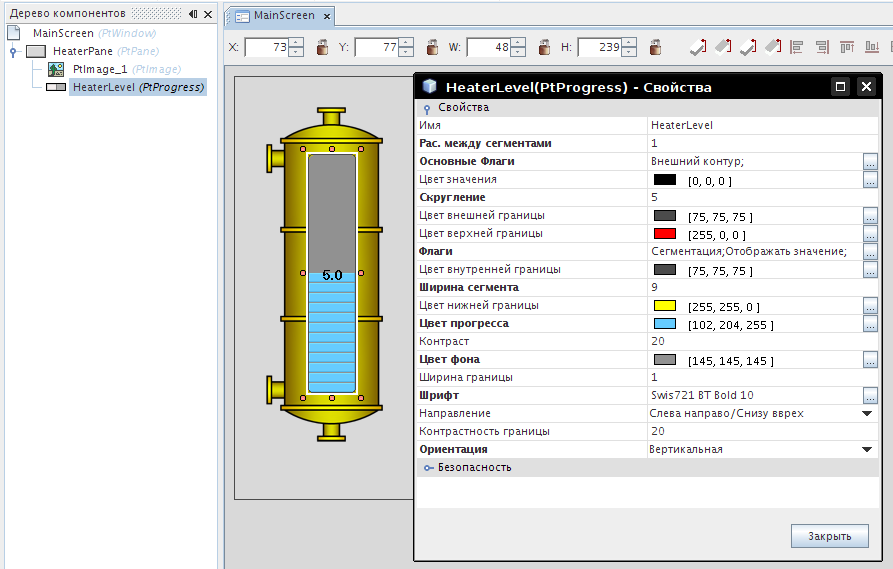Screen dimensions: 893x569
Task: Click the layer-order icon just before align-left icon
Action: tap(773, 47)
